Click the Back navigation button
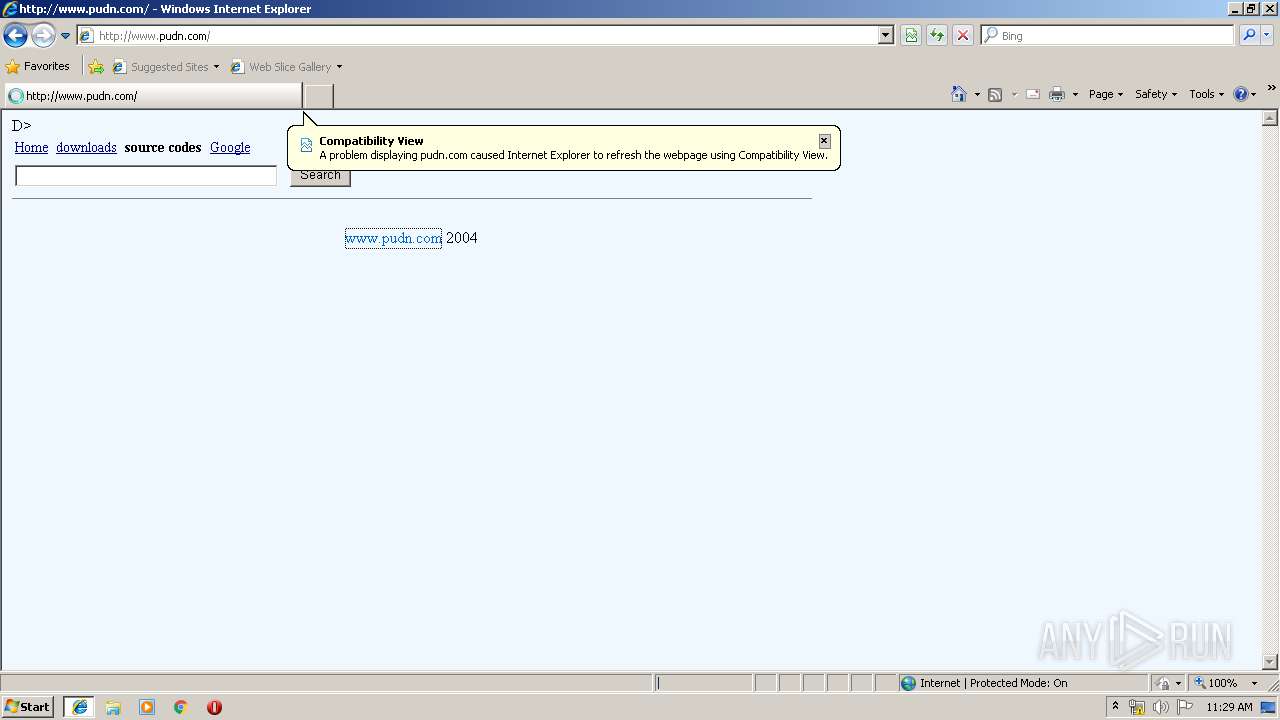The image size is (1280, 720). pyautogui.click(x=15, y=36)
